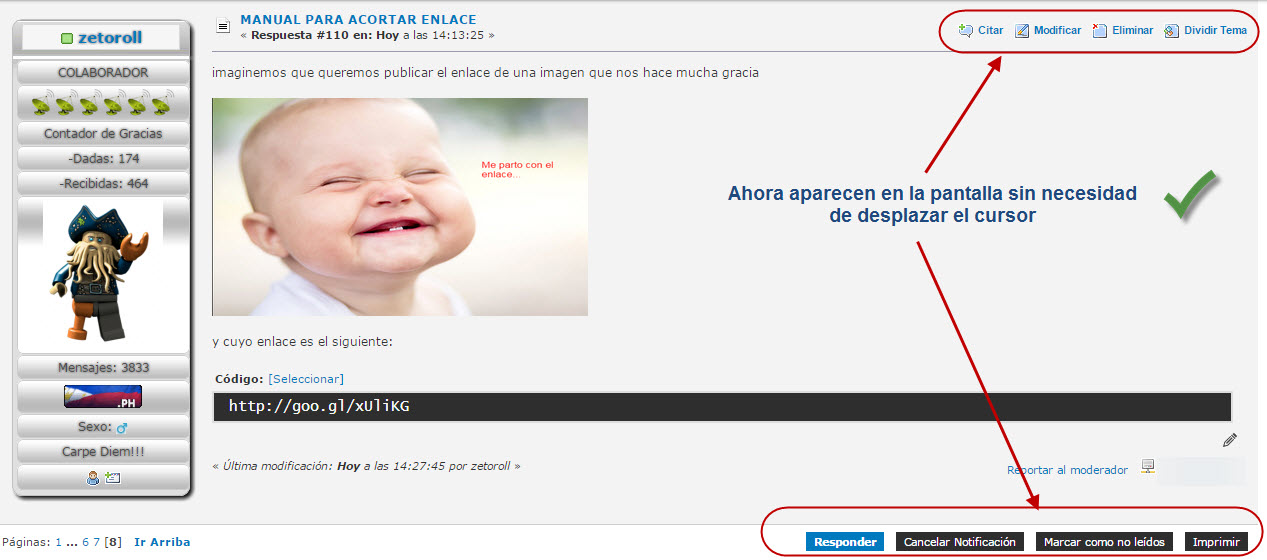
Task: Click Marcar como no leídos button
Action: coord(1104,542)
